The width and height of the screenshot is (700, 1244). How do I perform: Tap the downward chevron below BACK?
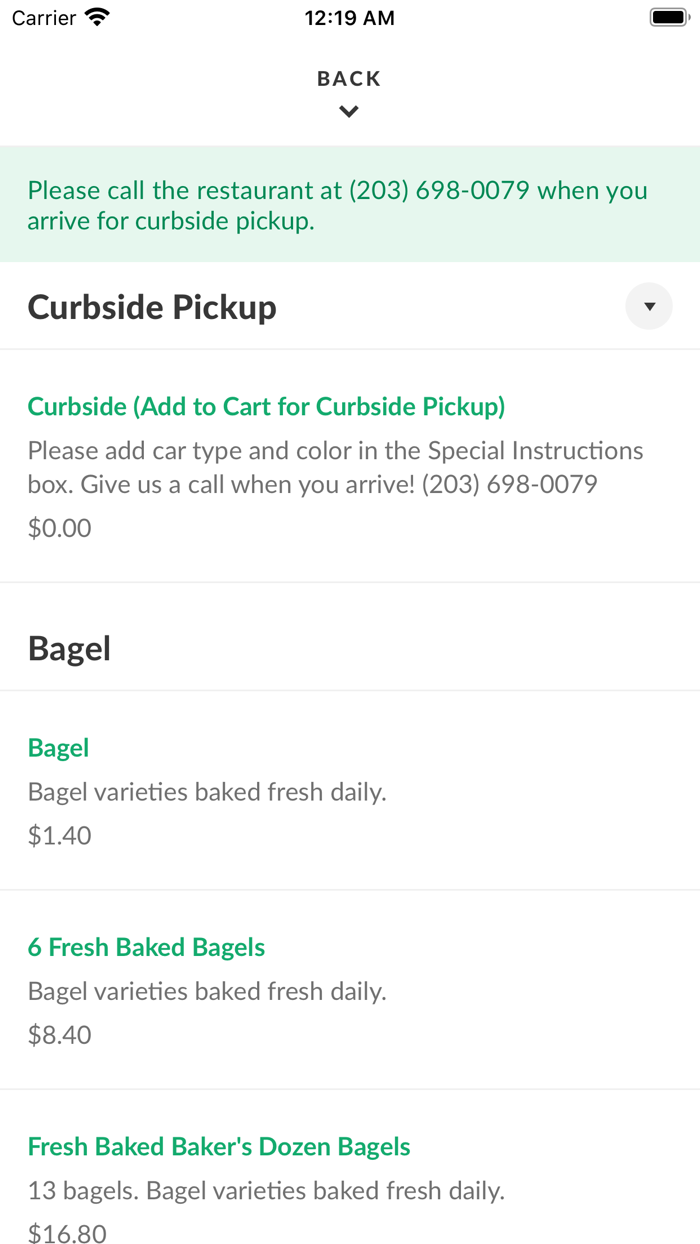349,111
